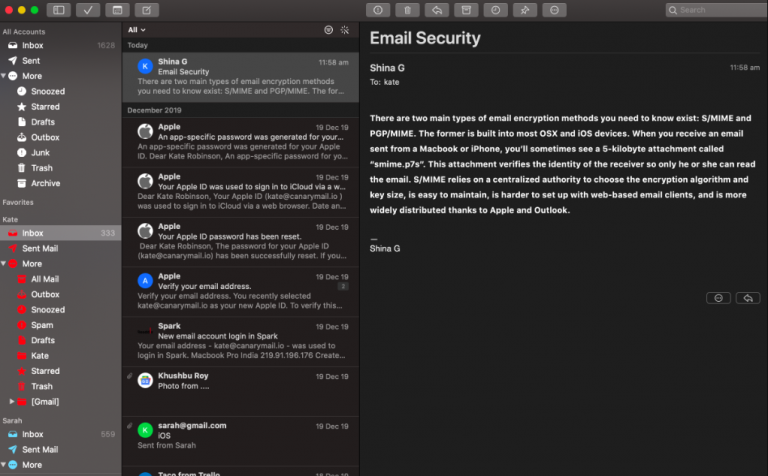Click the trash icon in the top toolbar

[407, 10]
